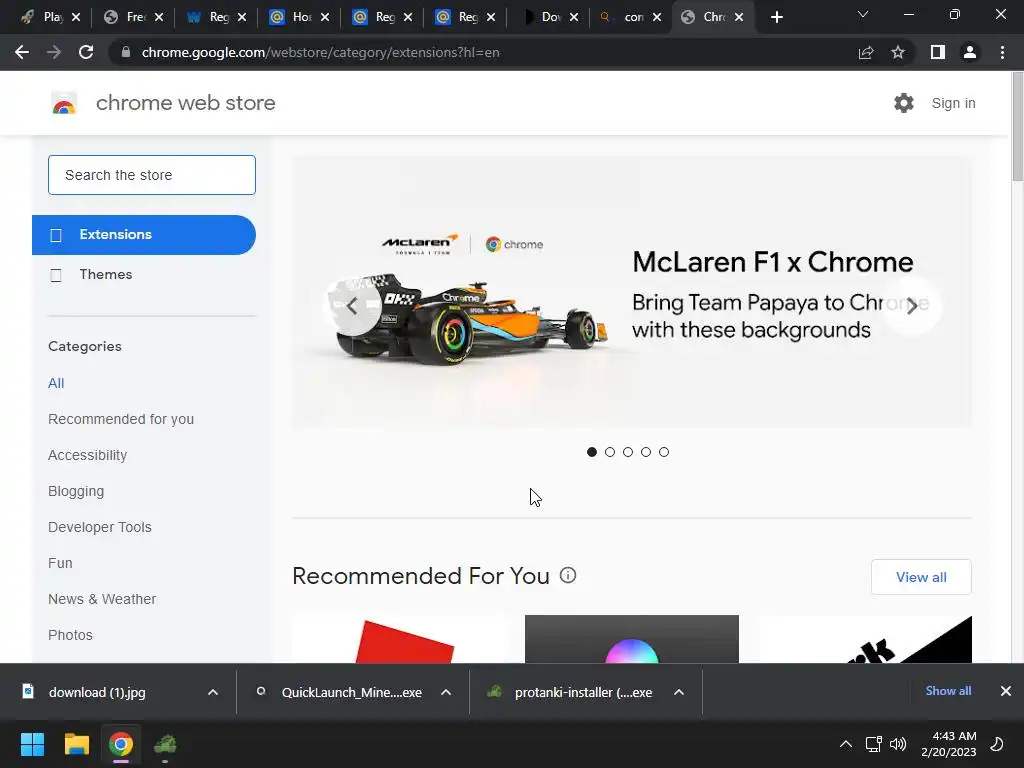This screenshot has width=1024, height=768.
Task: Open Photos category
Action: pyautogui.click(x=71, y=635)
